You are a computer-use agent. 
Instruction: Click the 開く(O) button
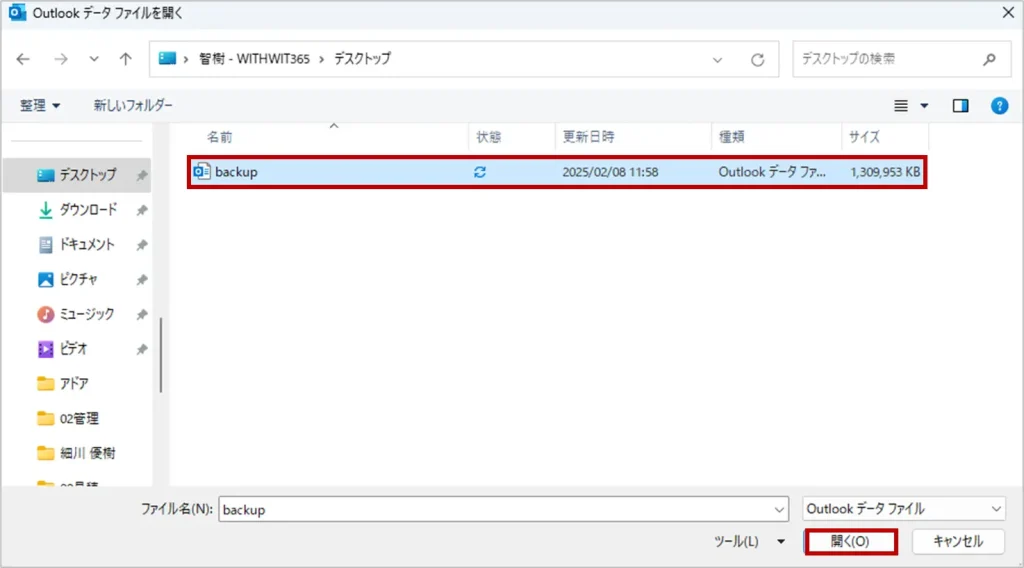coord(850,541)
